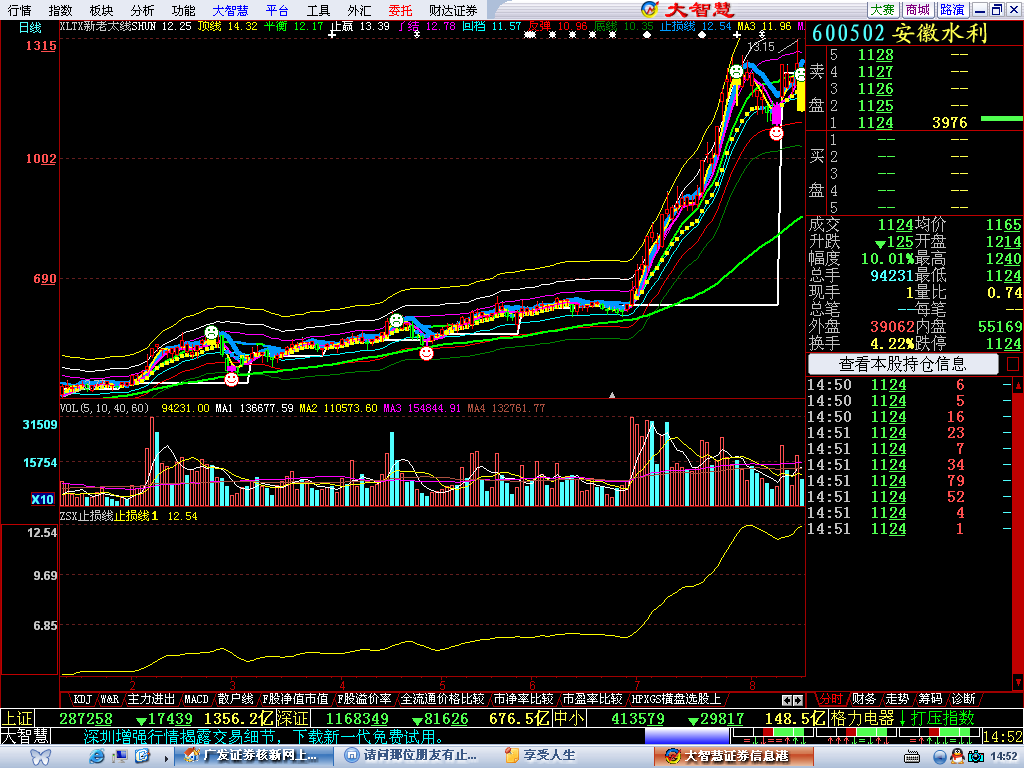Open the 指数 menu
The height and width of the screenshot is (768, 1024).
pos(60,10)
